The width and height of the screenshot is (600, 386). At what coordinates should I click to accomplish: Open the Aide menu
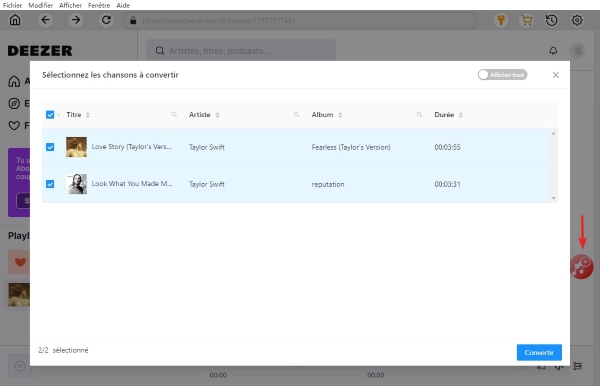[123, 5]
